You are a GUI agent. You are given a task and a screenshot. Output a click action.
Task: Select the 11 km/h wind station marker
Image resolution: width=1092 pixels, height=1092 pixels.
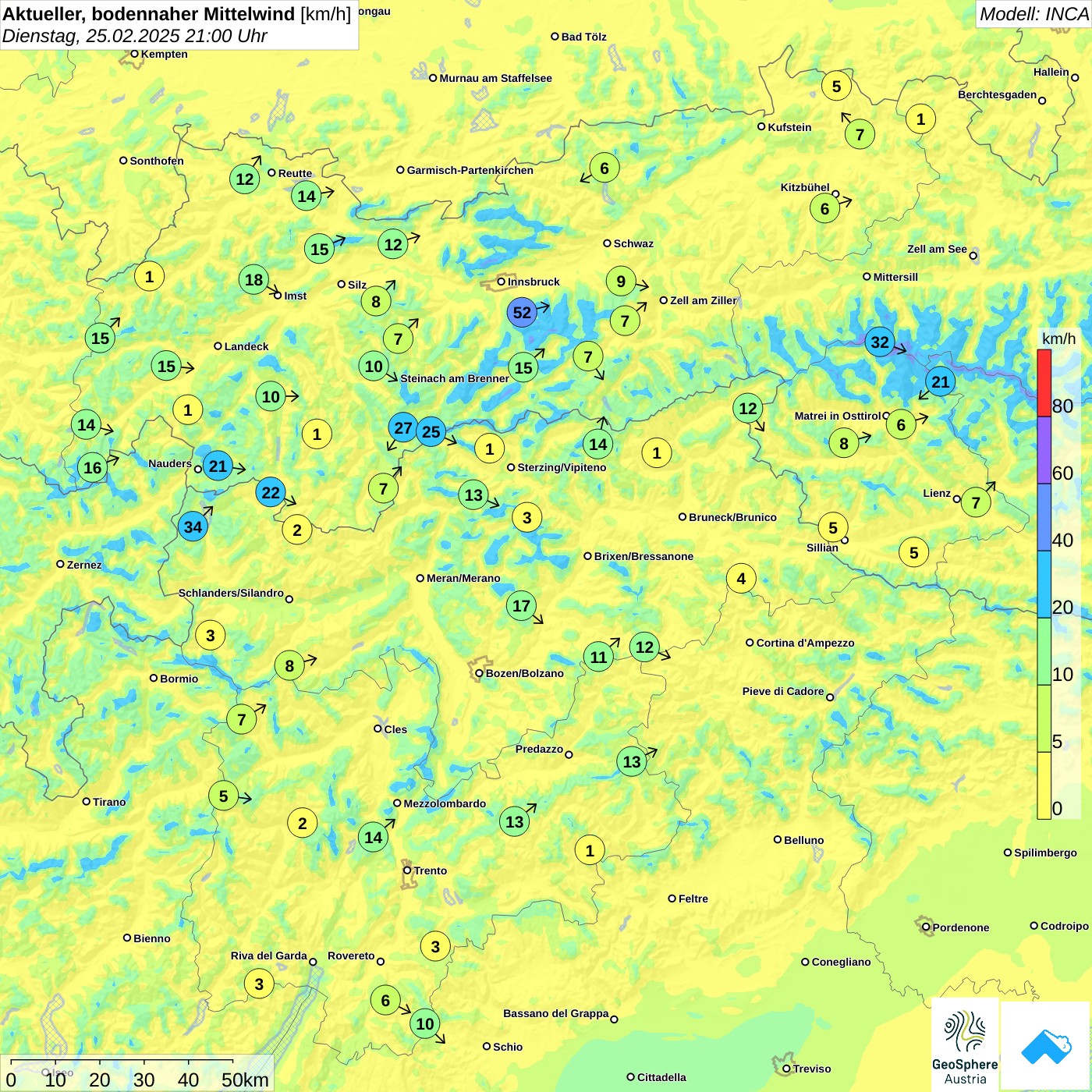598,657
